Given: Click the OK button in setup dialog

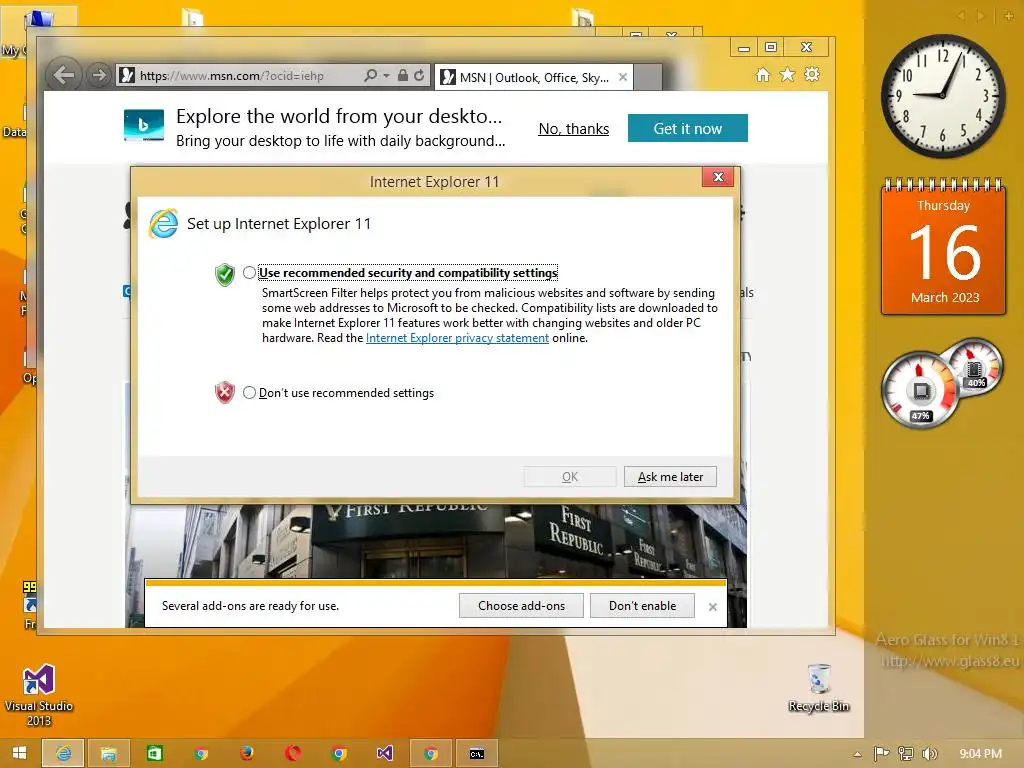Looking at the screenshot, I should (x=570, y=477).
